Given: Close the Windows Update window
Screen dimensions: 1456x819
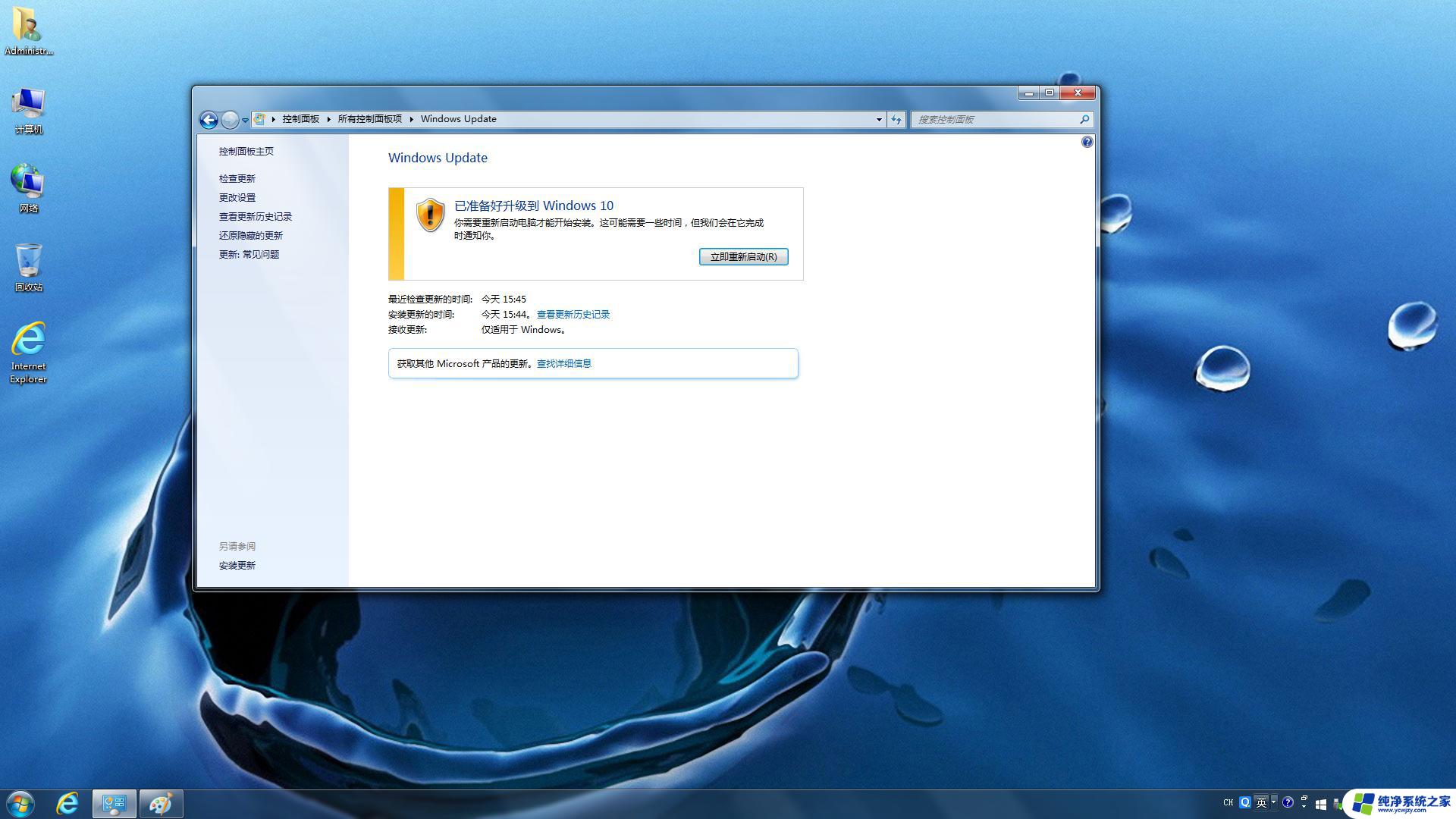Looking at the screenshot, I should tap(1077, 93).
